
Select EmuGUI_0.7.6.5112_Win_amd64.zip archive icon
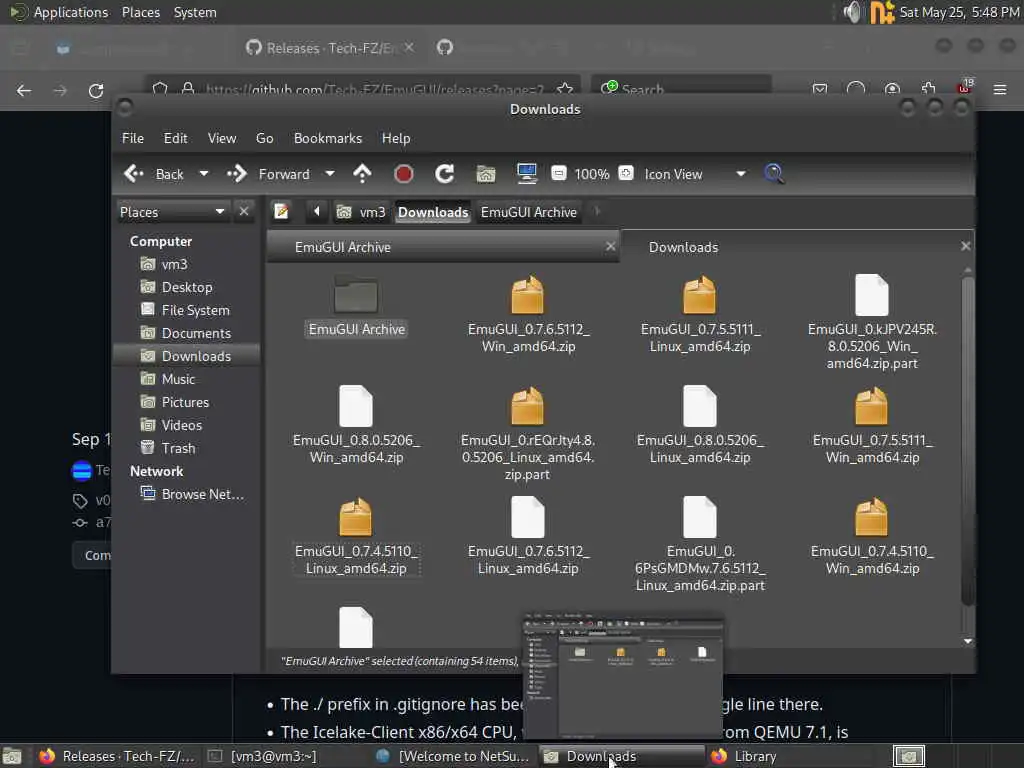pyautogui.click(x=528, y=295)
